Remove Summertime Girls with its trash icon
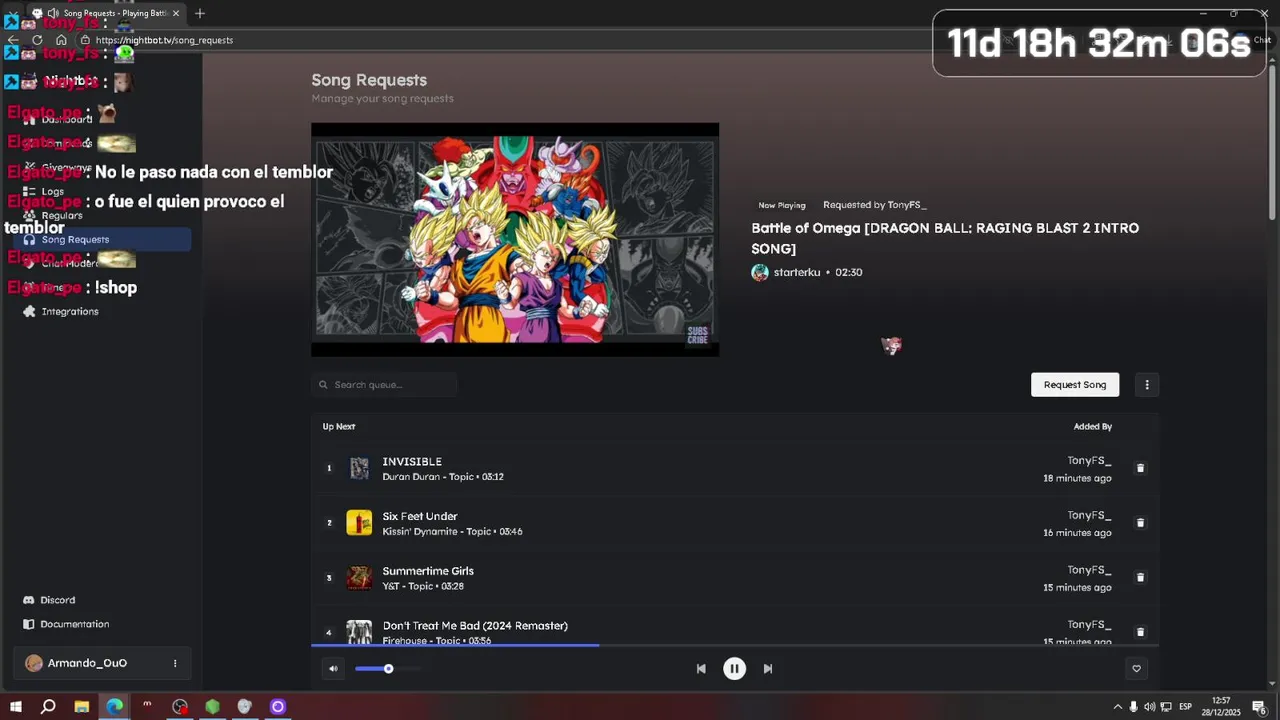1280x720 pixels. click(x=1140, y=578)
